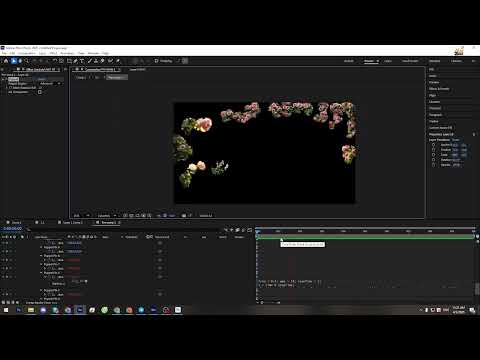Toggle the Scale stopwatch in Properties
Viewport: 480px width, 360px height.
click(x=433, y=155)
